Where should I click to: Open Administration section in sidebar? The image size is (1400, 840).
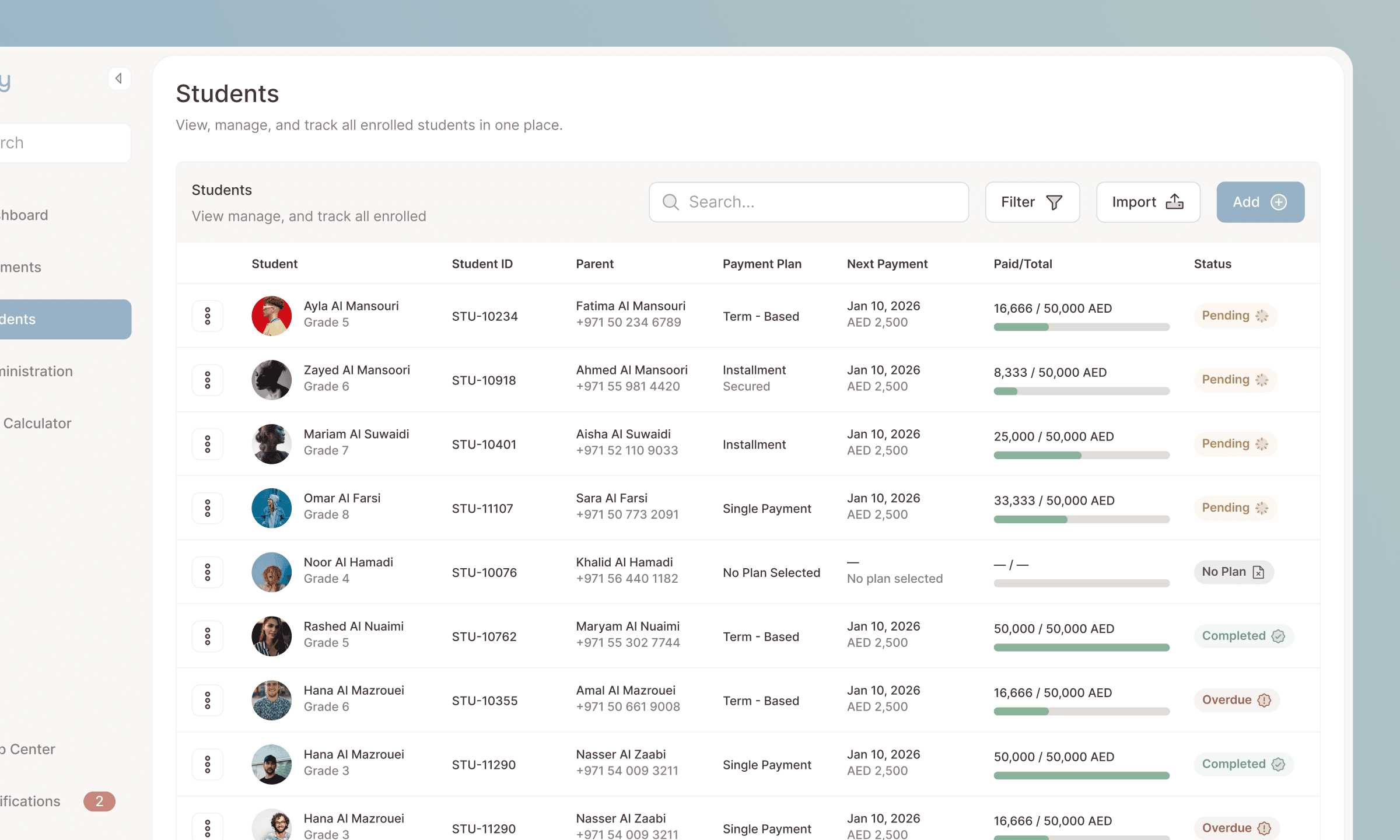point(36,372)
